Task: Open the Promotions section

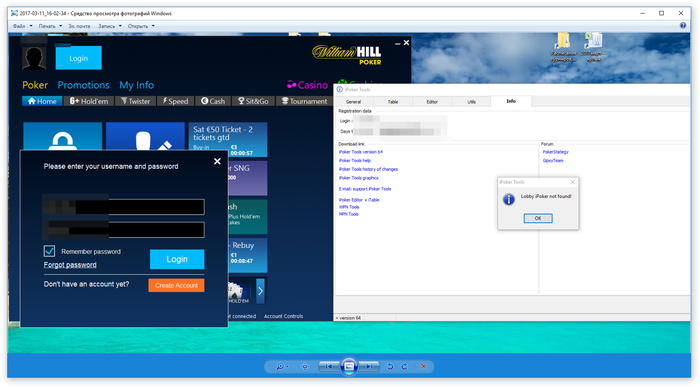Action: tap(83, 85)
